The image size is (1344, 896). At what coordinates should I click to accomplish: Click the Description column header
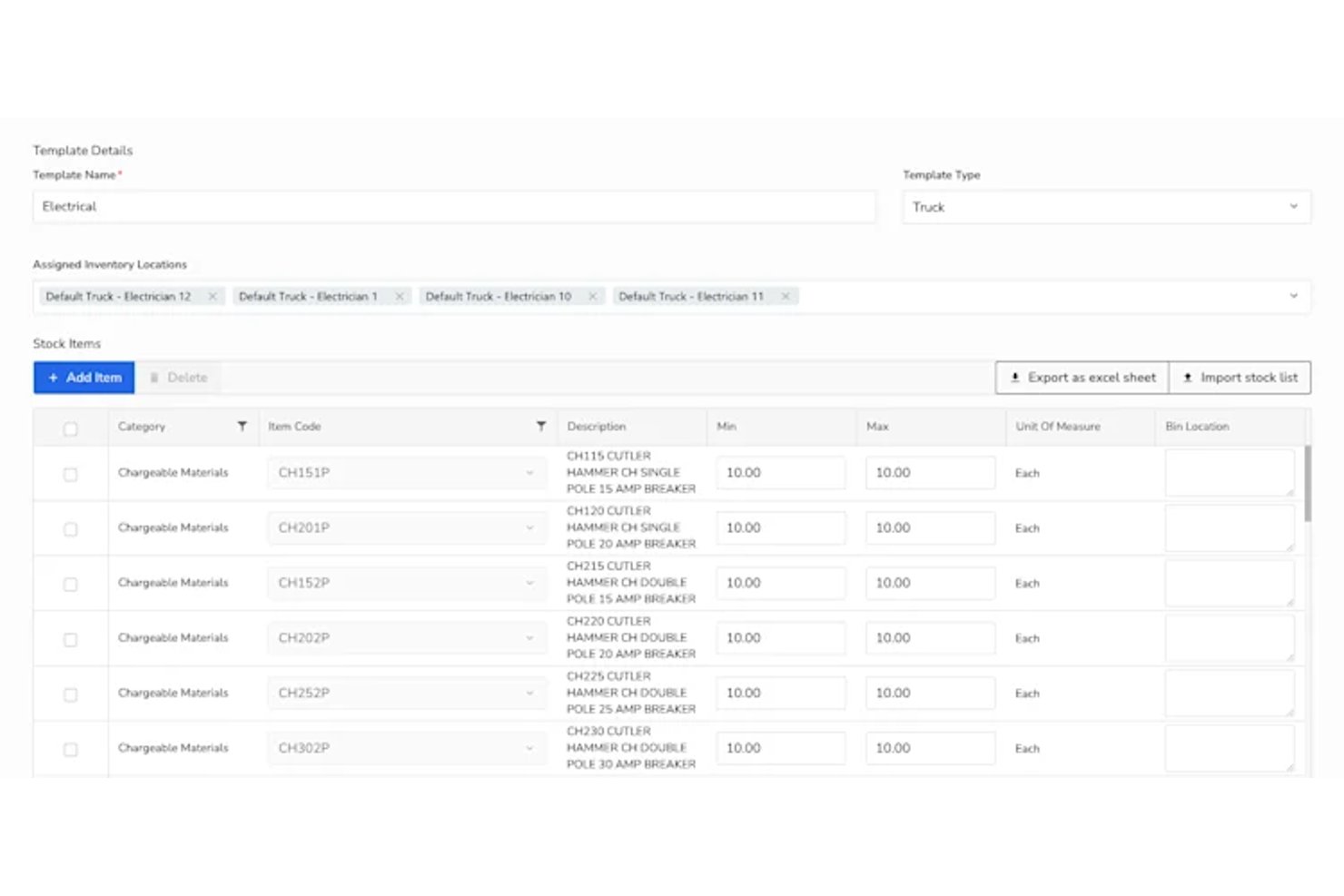pos(597,427)
